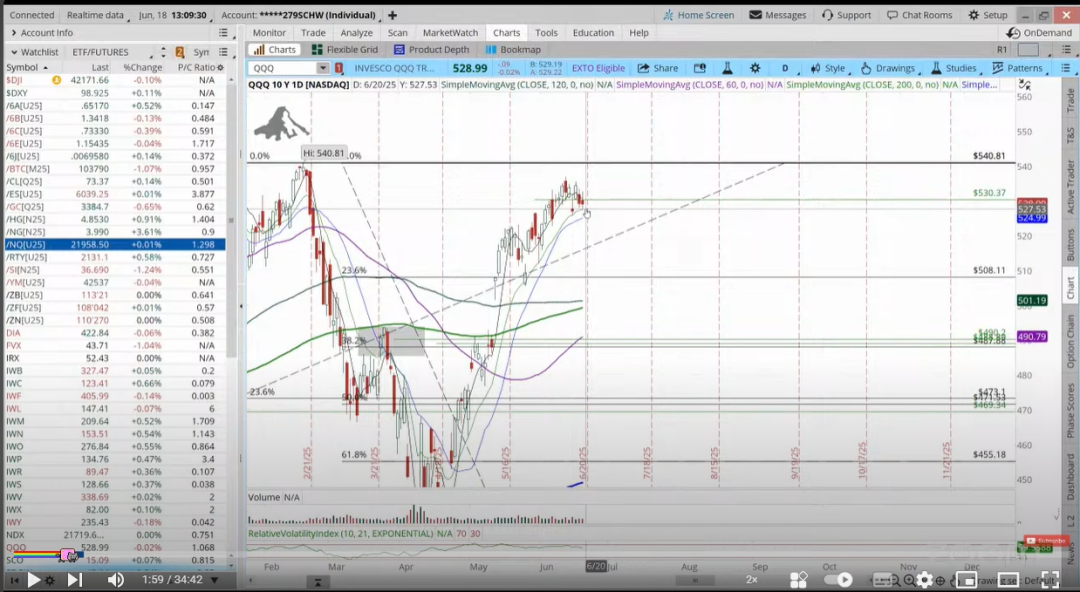Click the red symbol link number 1
This screenshot has height=592, width=1080.
pyautogui.click(x=339, y=68)
